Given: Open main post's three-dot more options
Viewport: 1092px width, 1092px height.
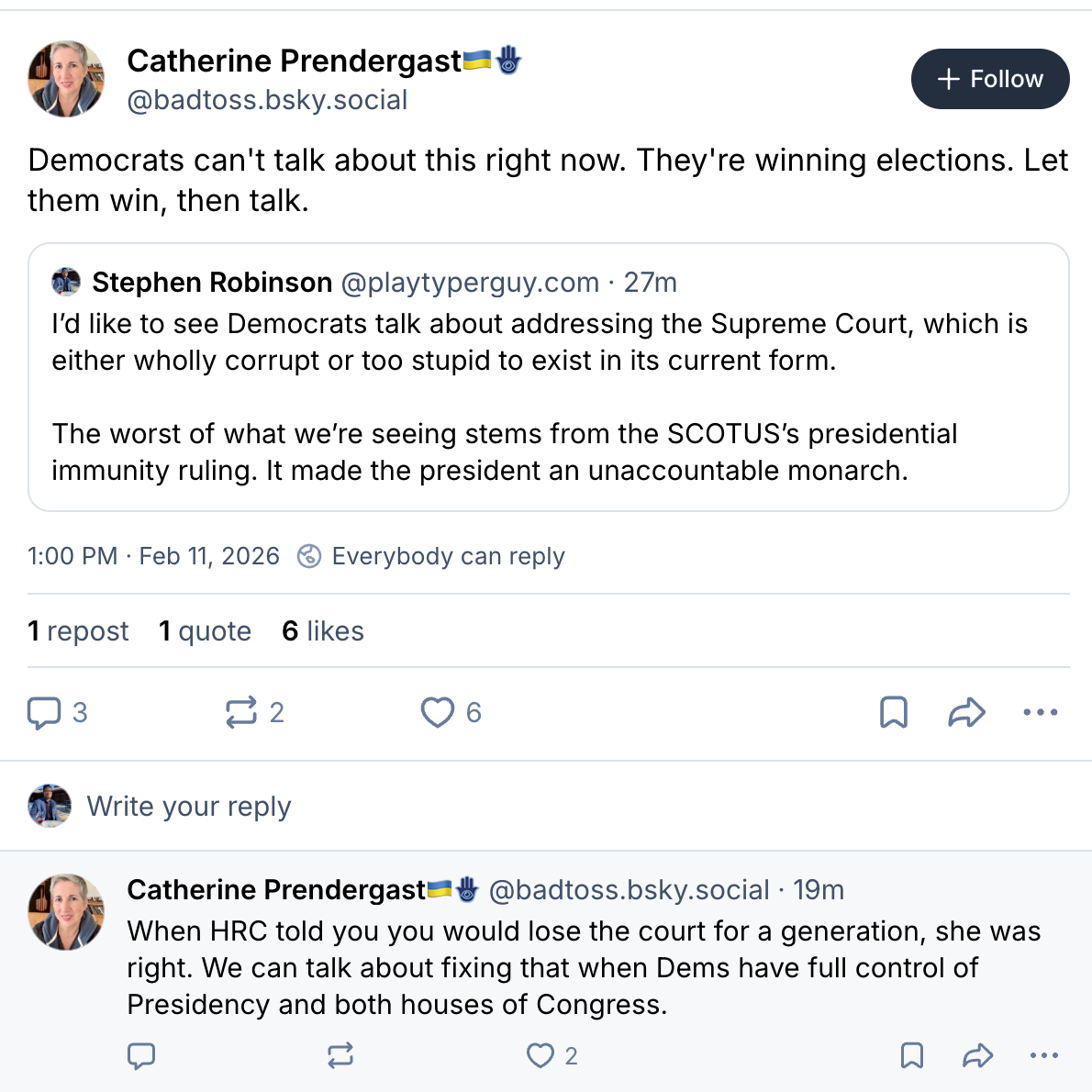Looking at the screenshot, I should [x=1041, y=712].
